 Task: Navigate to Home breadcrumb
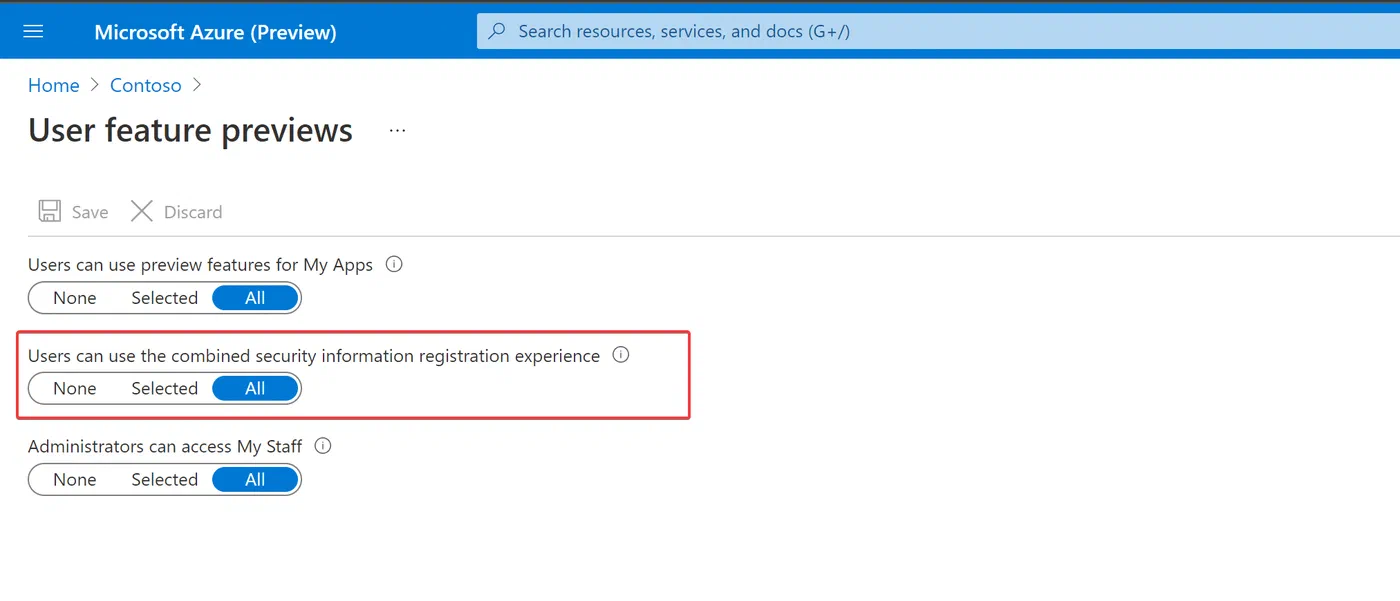tap(54, 85)
